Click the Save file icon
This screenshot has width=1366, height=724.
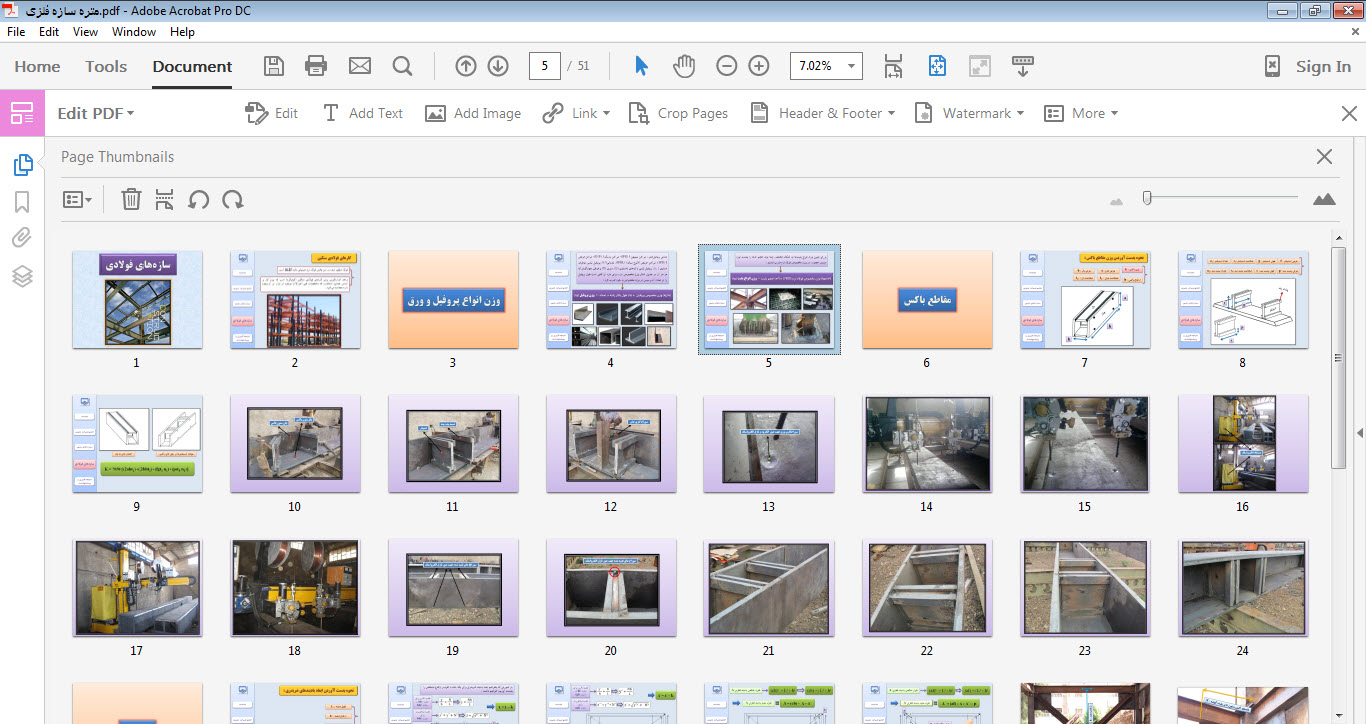tap(274, 66)
